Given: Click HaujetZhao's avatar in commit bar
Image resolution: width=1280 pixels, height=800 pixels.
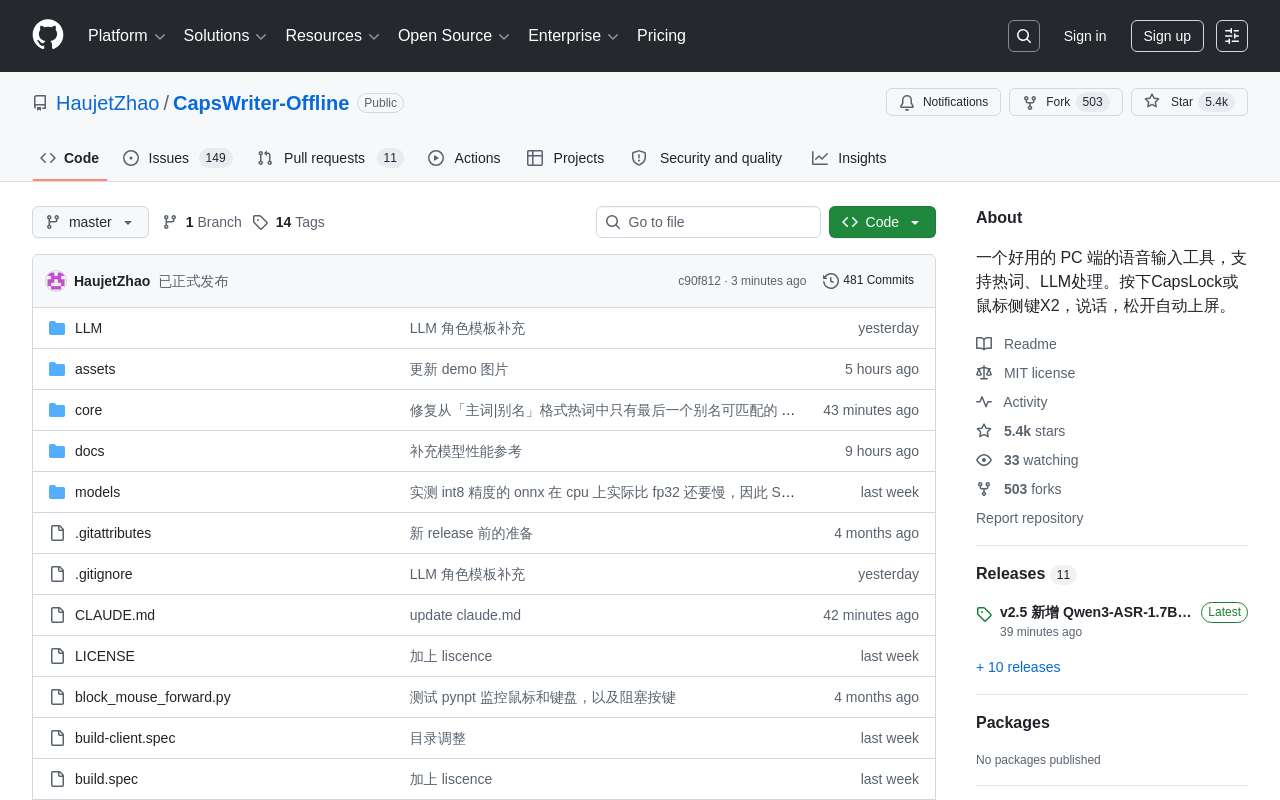Looking at the screenshot, I should click(56, 281).
